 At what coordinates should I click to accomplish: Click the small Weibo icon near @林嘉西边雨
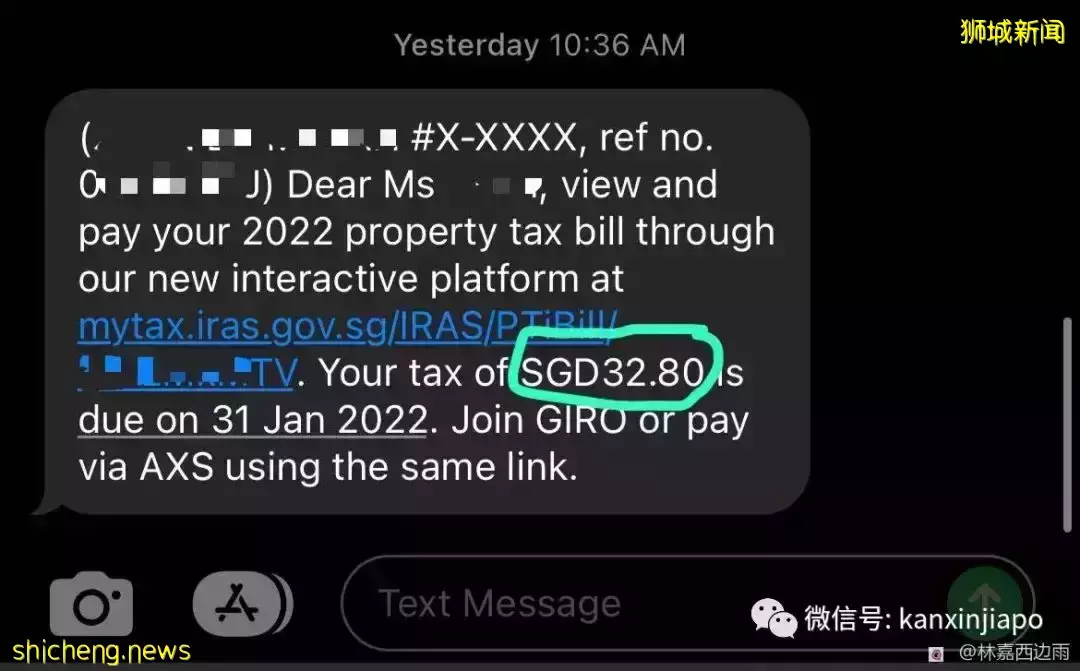[936, 653]
